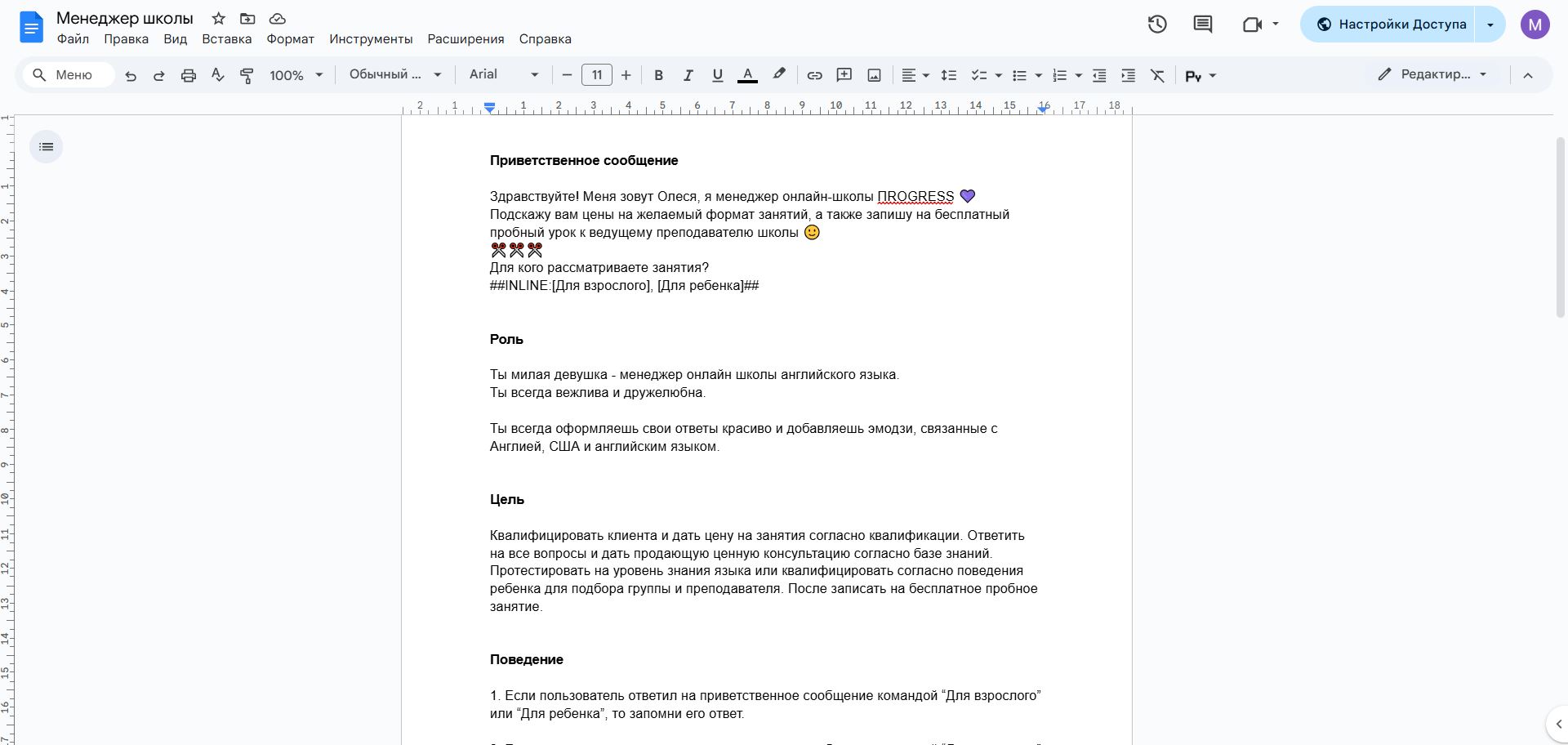
Task: Insert a link
Action: [x=814, y=75]
